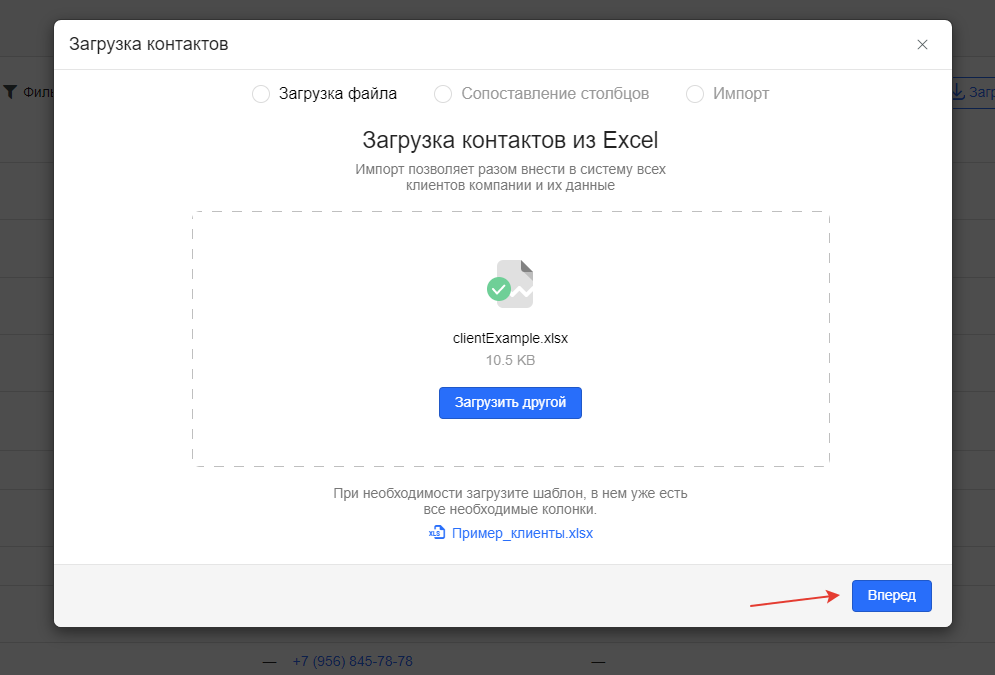Close the Загрузка контактов dialog
The image size is (995, 675).
922,44
